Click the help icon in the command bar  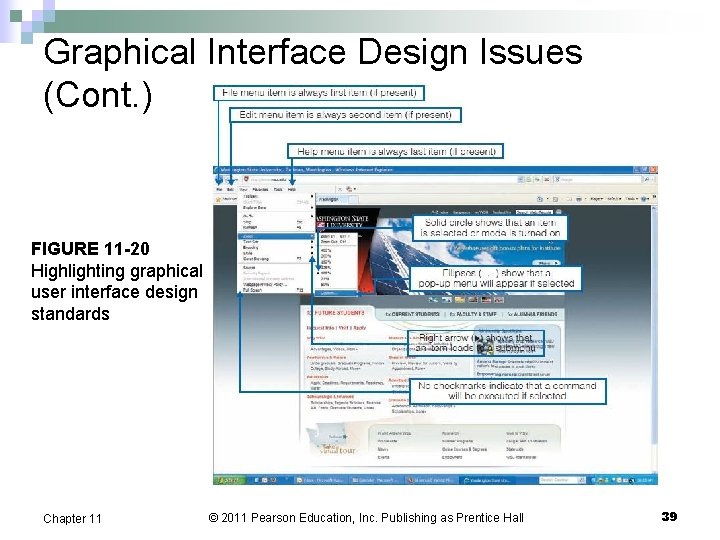tap(643, 199)
